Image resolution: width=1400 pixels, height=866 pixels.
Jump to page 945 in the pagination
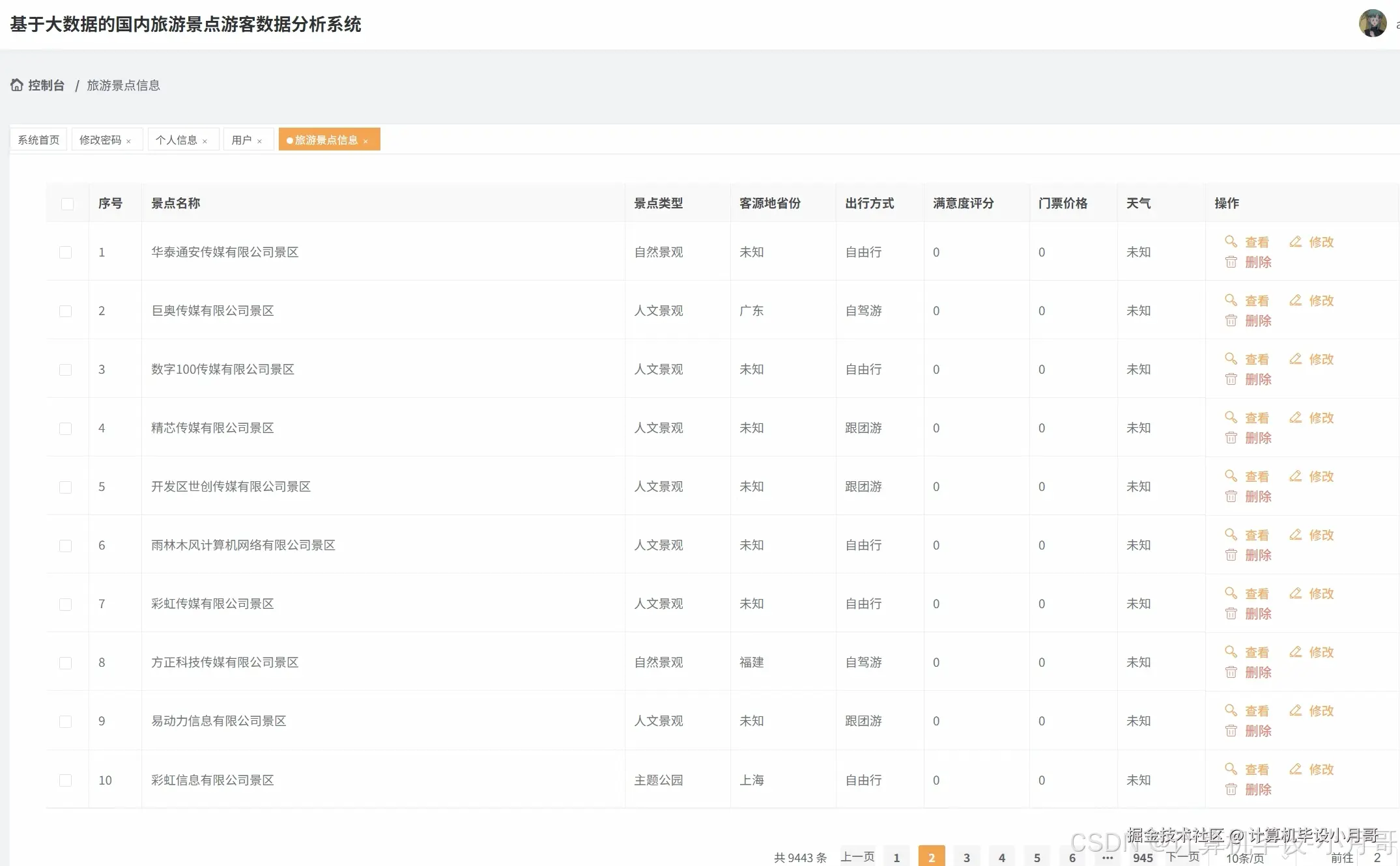[1143, 857]
